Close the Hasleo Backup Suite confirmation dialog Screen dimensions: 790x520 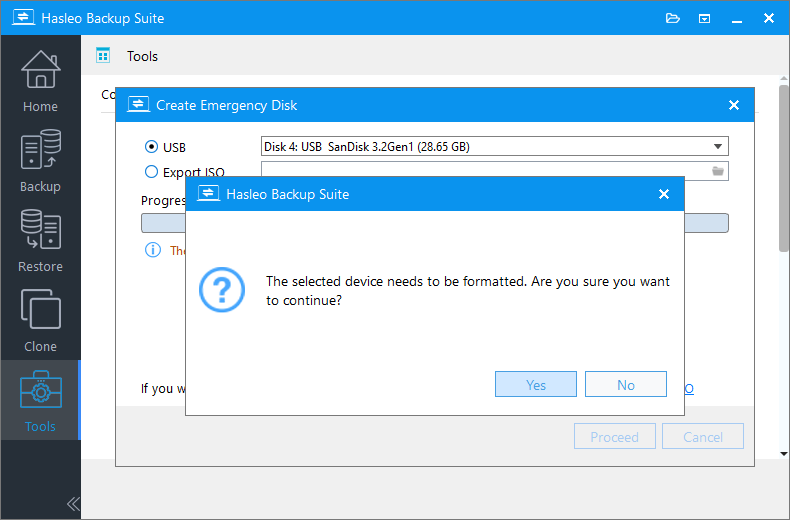click(x=664, y=194)
